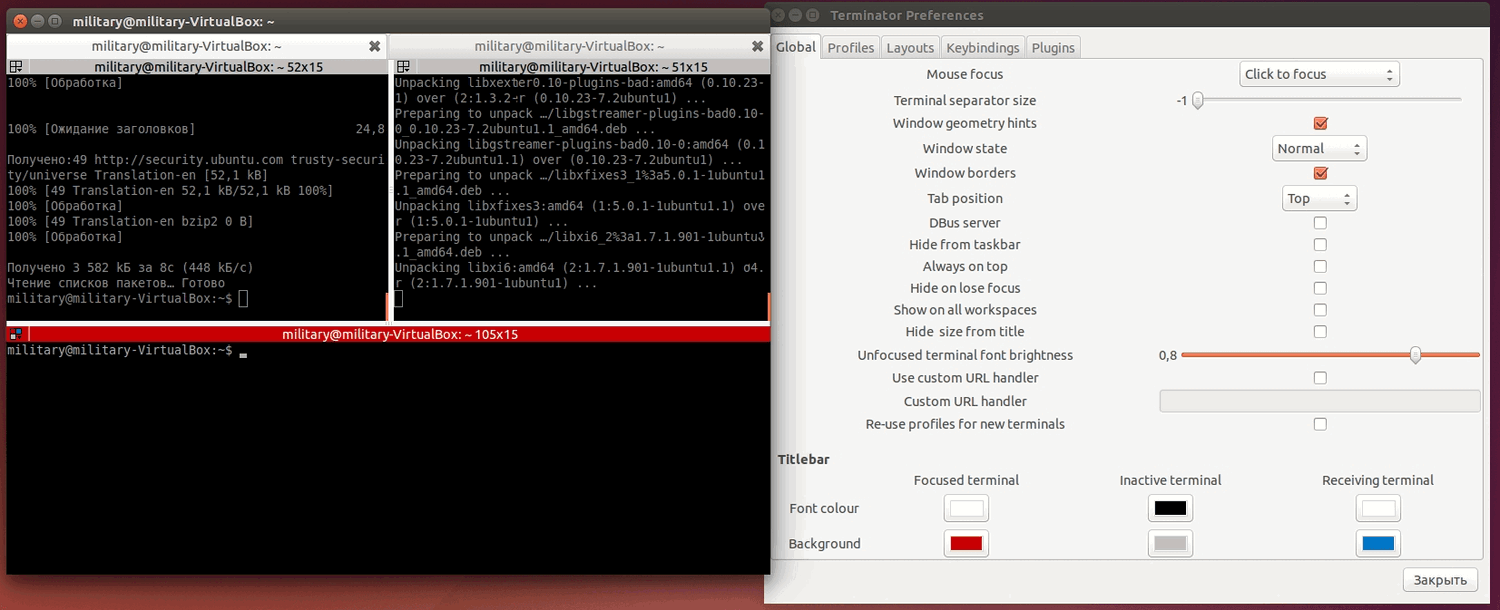
Task: Select the first military@military-VirtualBox tab in Terminator
Action: coord(186,46)
